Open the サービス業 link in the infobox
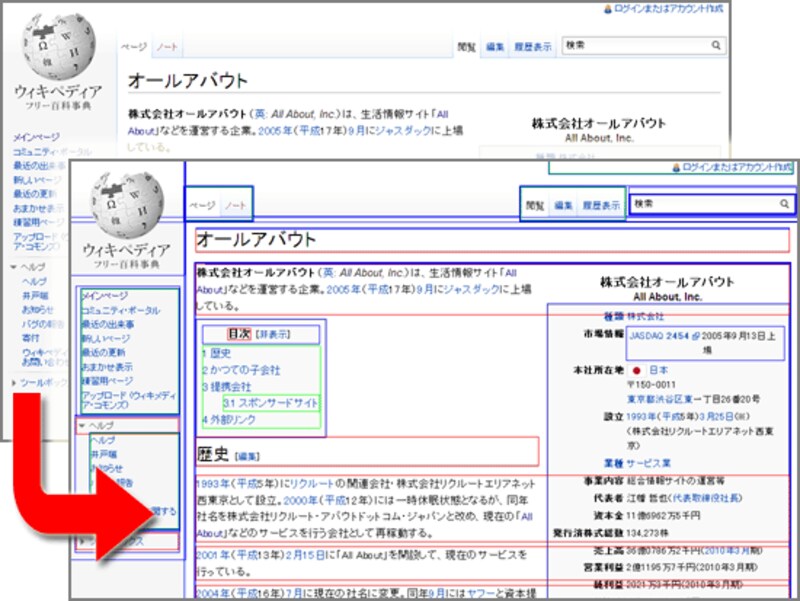 (648, 463)
